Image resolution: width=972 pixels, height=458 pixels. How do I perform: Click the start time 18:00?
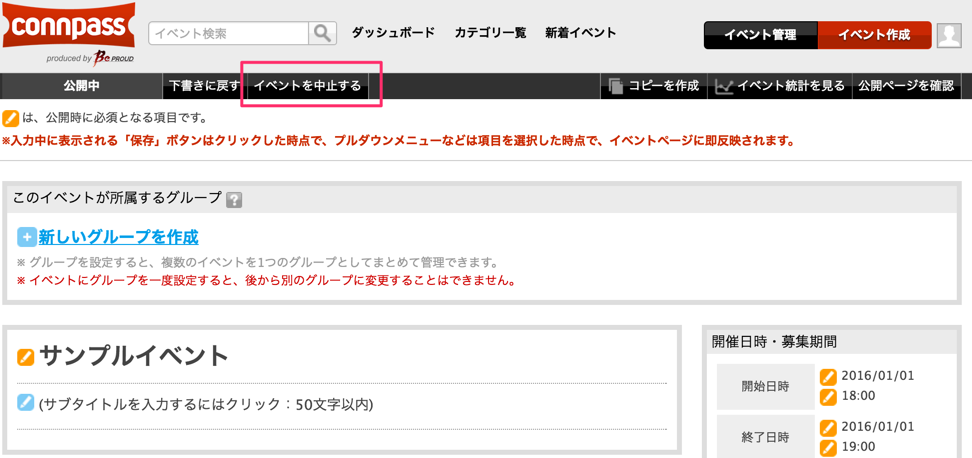point(858,397)
